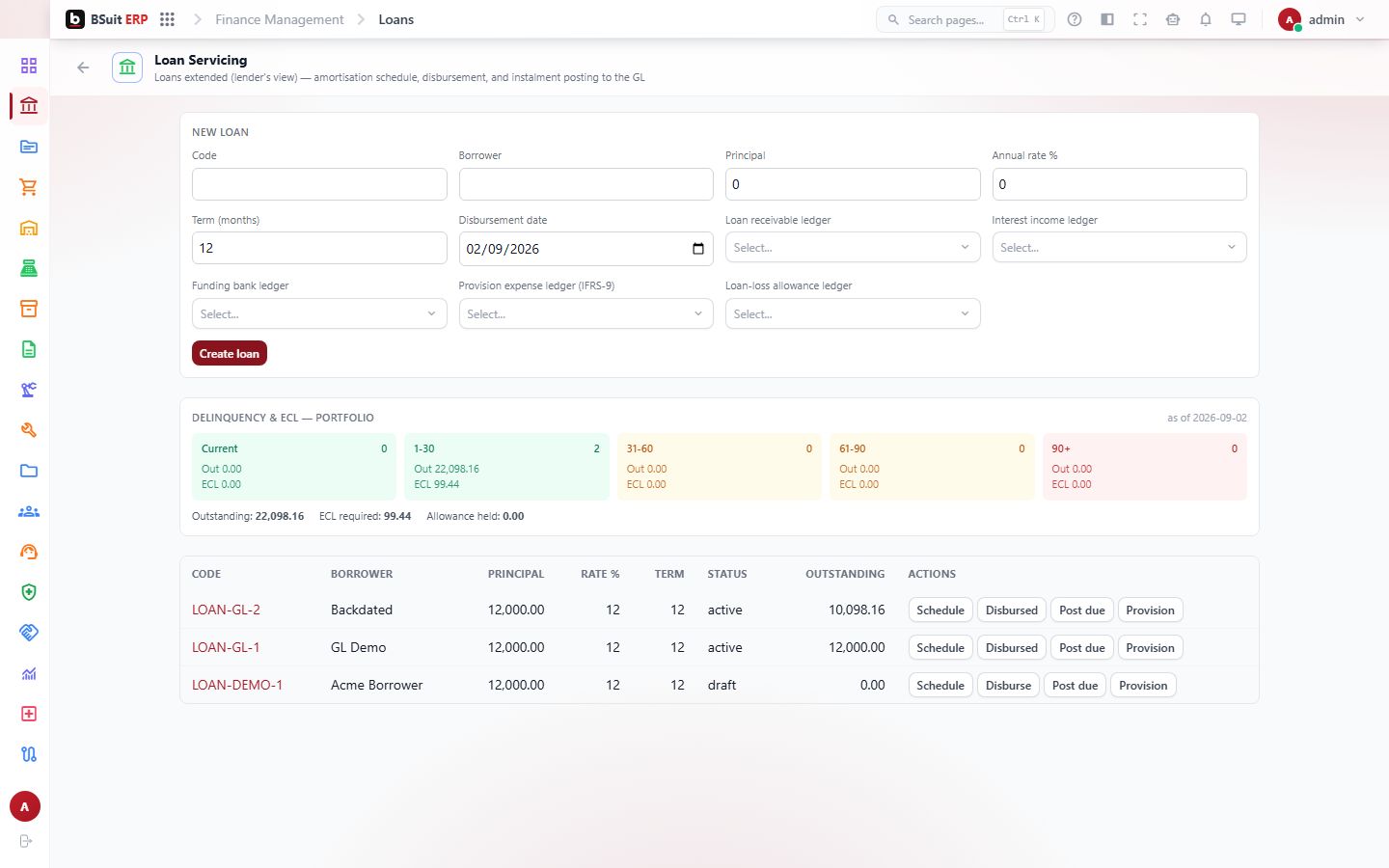Open the calendar picker in Disbursement date
Image resolution: width=1389 pixels, height=868 pixels.
[x=698, y=249]
